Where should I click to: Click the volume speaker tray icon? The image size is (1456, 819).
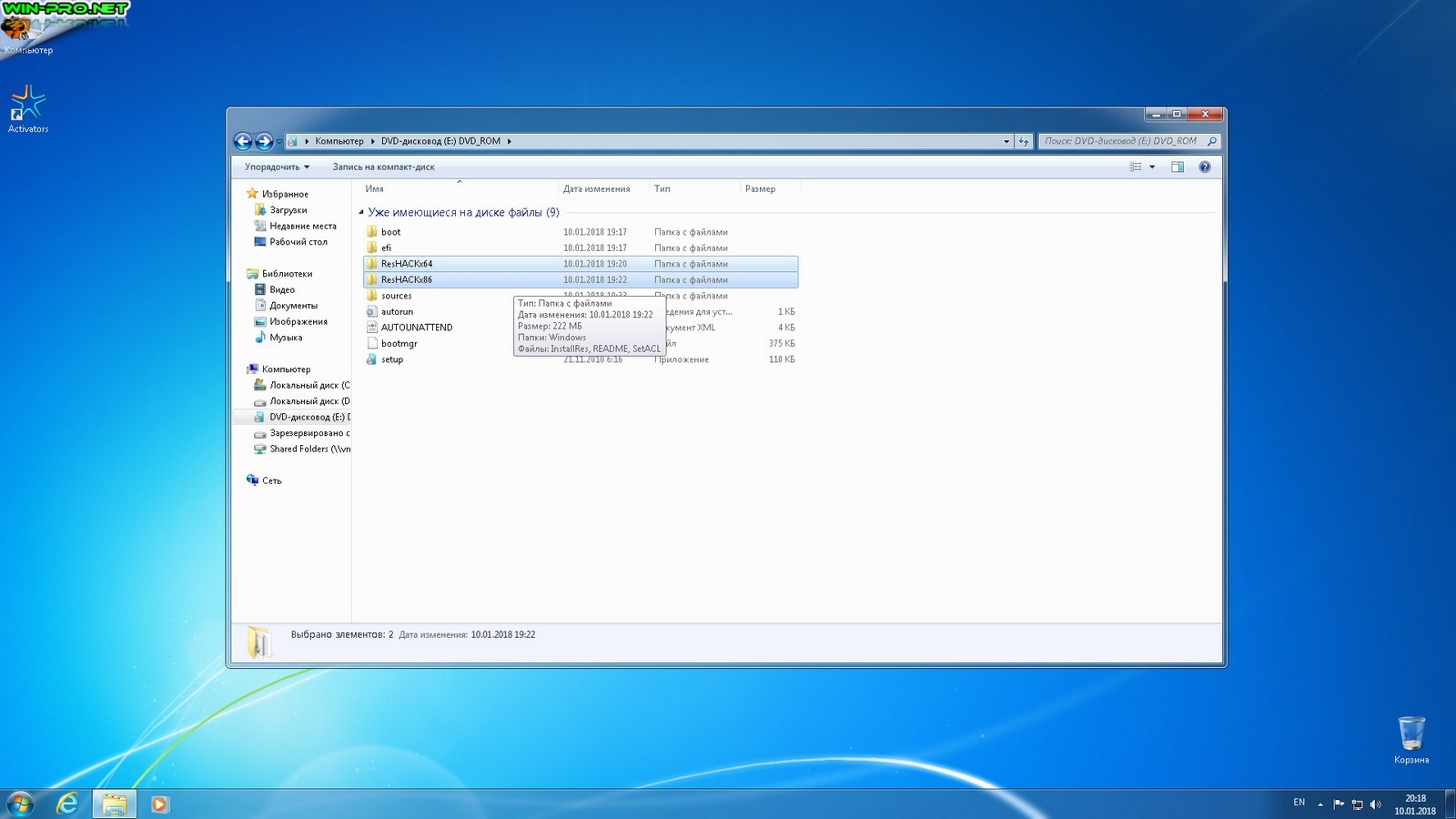(x=1375, y=804)
